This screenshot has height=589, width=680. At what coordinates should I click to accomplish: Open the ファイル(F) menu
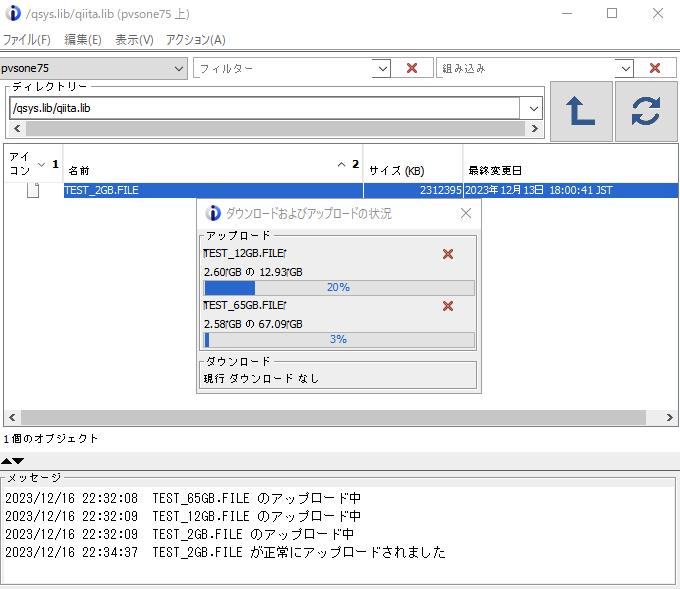click(x=26, y=40)
